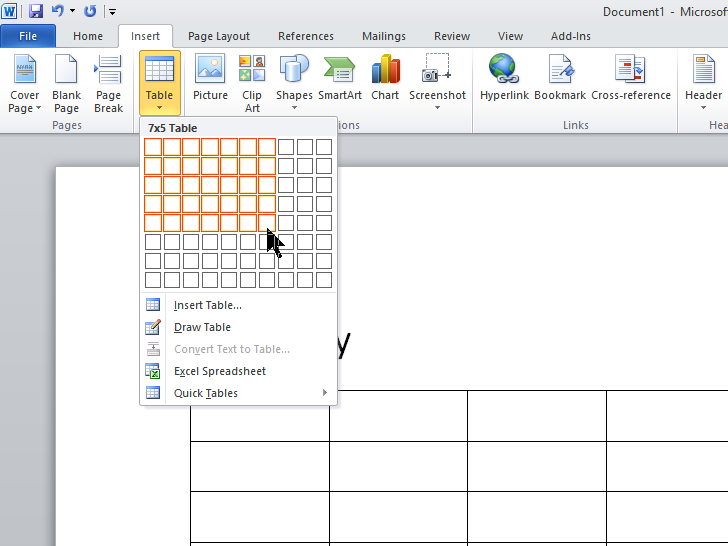Click the Excel Spreadsheet icon in menu
Screen dimensions: 728x546
[x=153, y=371]
